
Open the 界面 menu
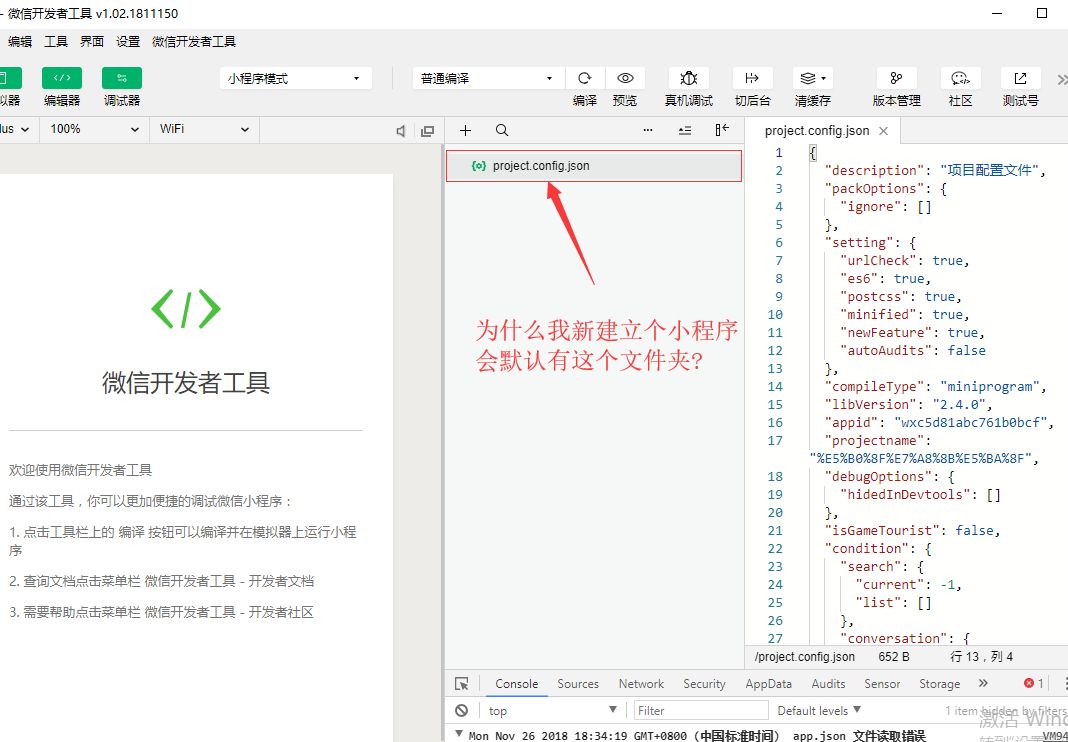point(92,42)
